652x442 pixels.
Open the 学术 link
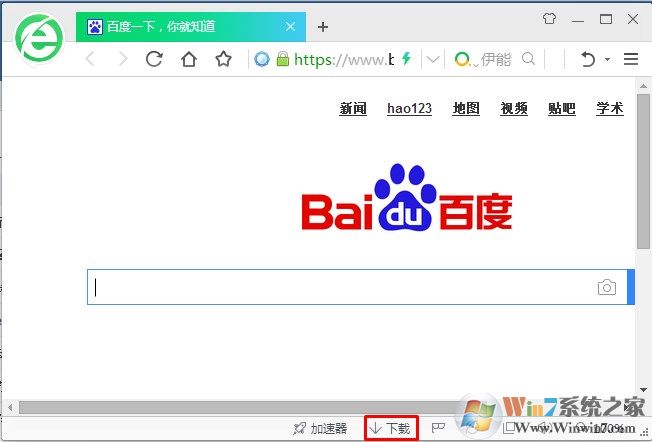pyautogui.click(x=610, y=109)
